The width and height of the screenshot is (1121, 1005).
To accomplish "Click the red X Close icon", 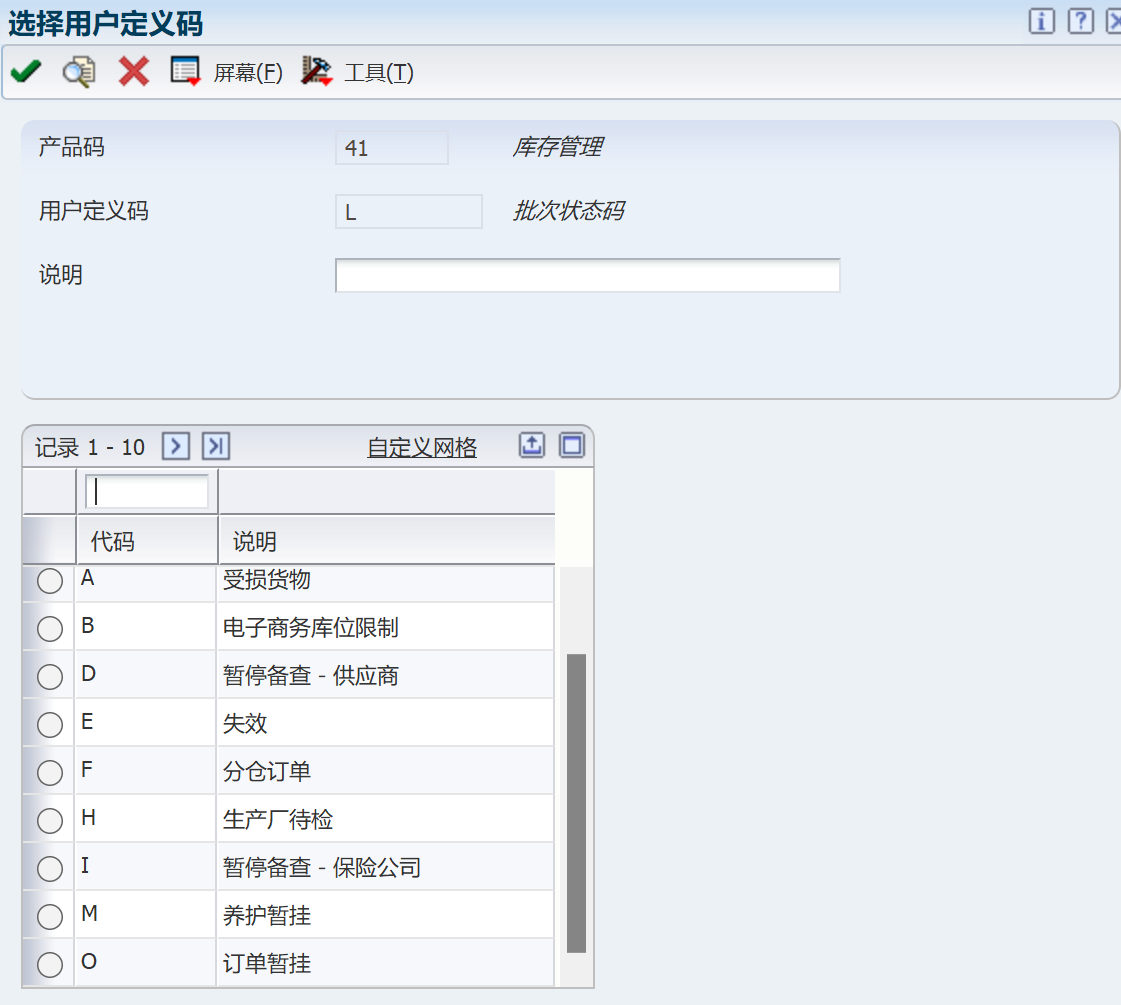I will pos(134,71).
